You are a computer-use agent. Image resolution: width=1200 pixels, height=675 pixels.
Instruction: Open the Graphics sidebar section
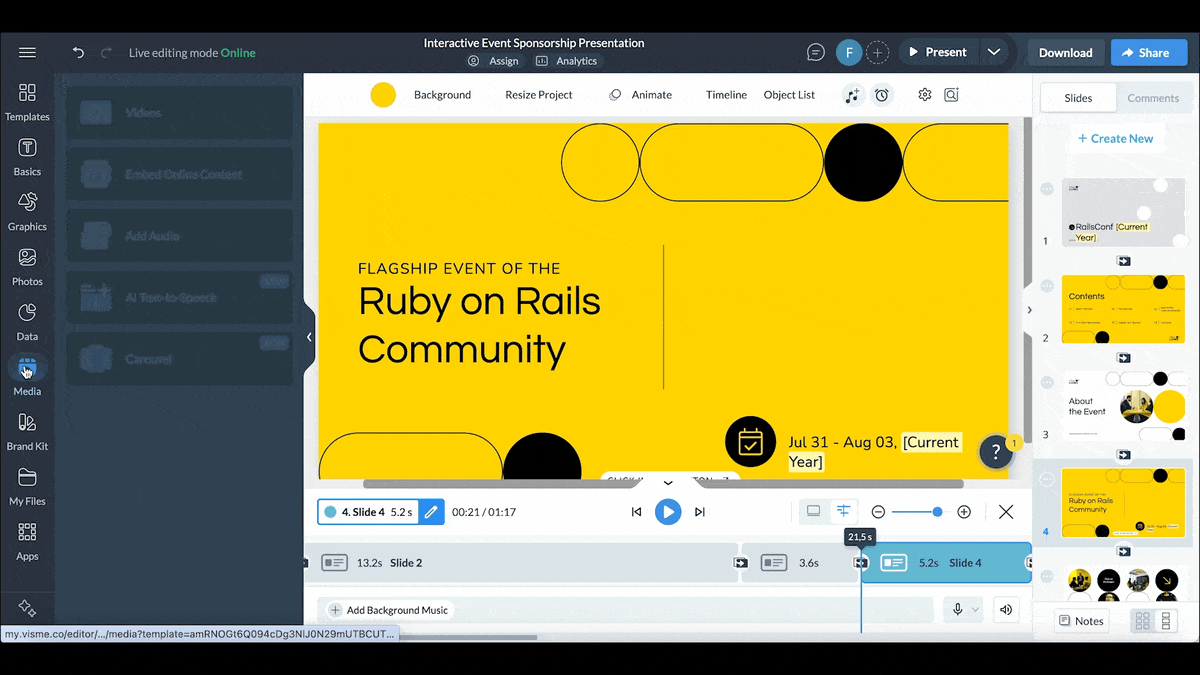27,212
